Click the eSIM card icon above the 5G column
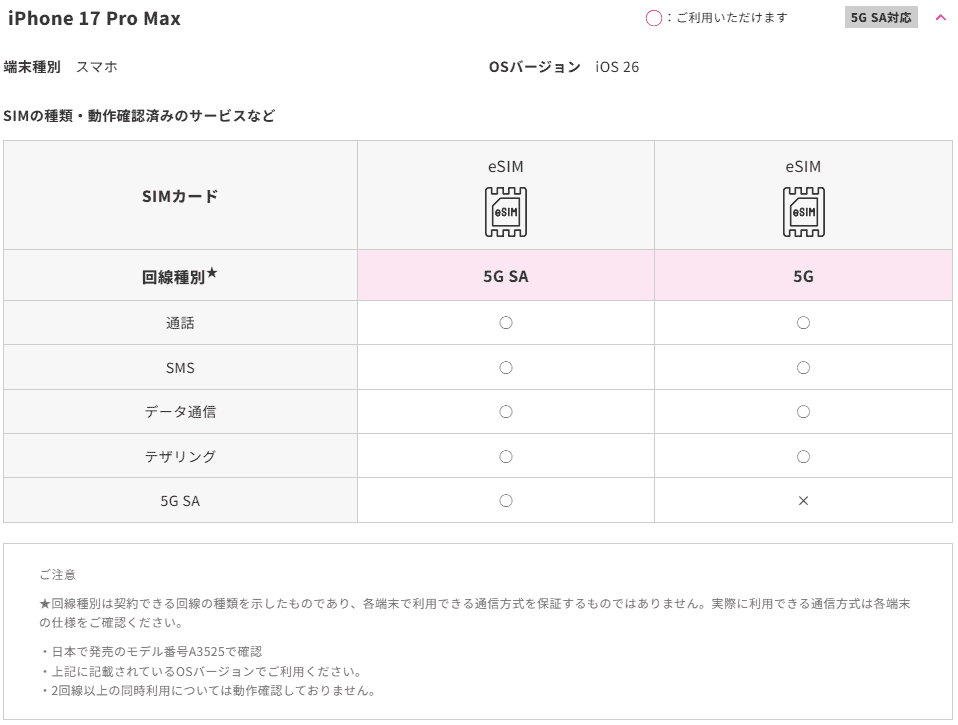Viewport: 958px width, 725px height. (803, 212)
